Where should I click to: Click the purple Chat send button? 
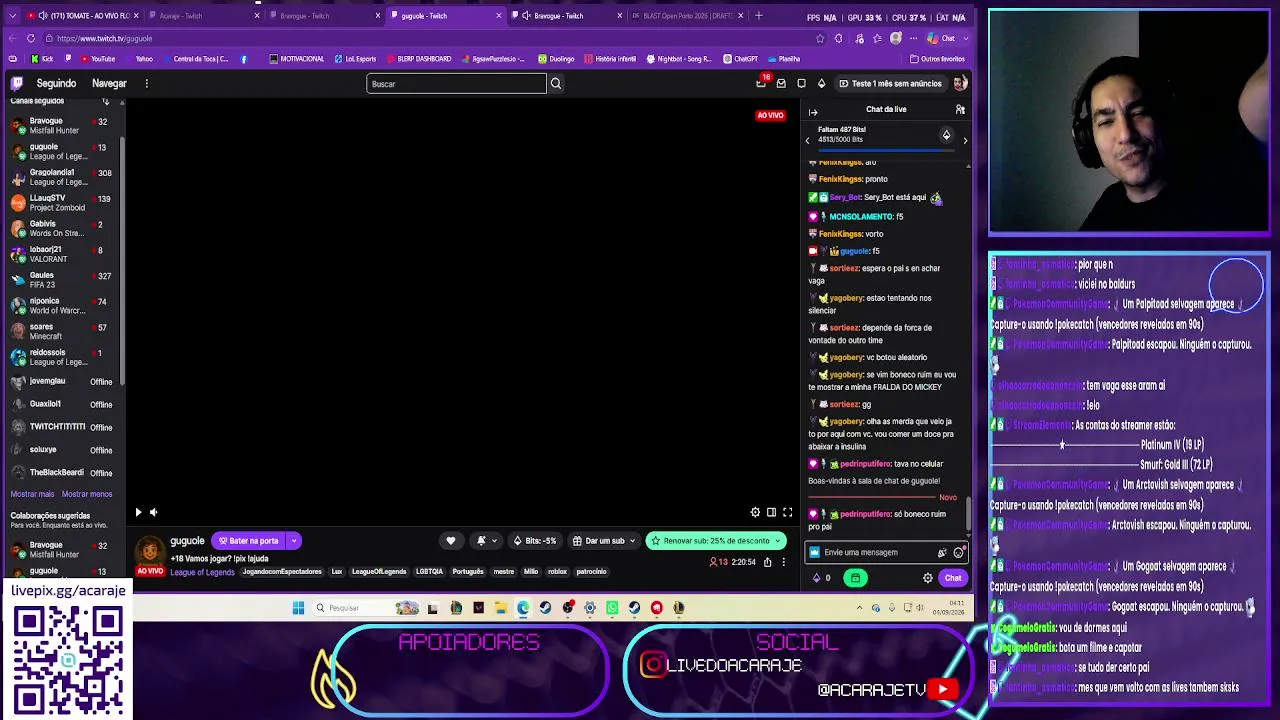click(x=953, y=577)
